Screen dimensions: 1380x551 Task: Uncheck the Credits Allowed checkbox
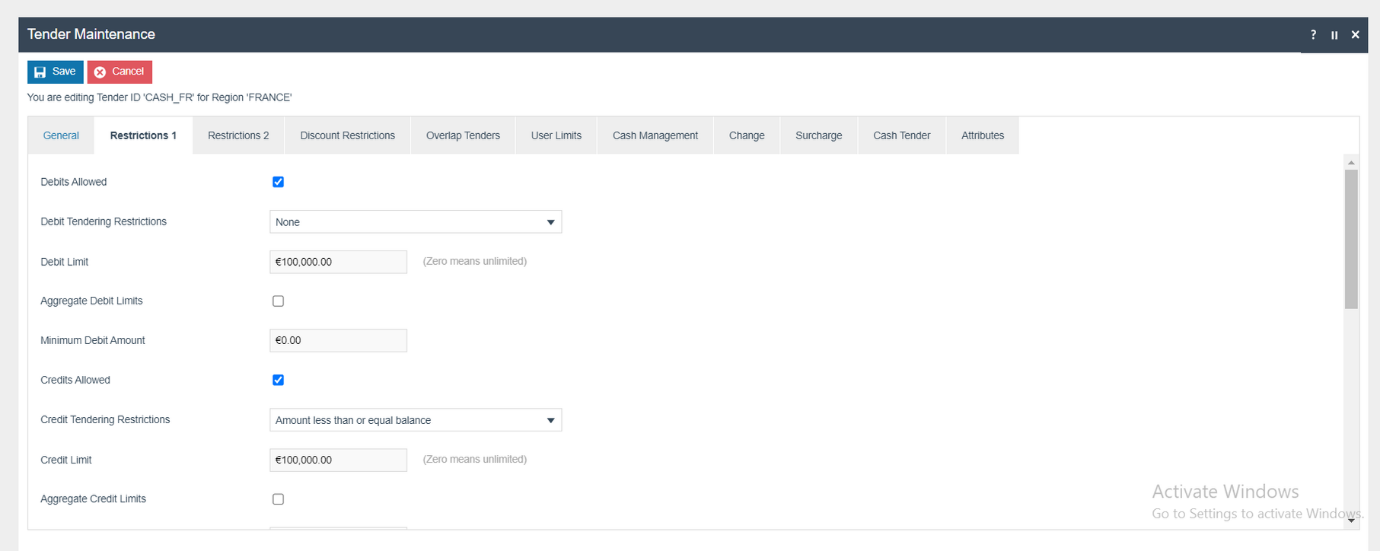pos(278,380)
